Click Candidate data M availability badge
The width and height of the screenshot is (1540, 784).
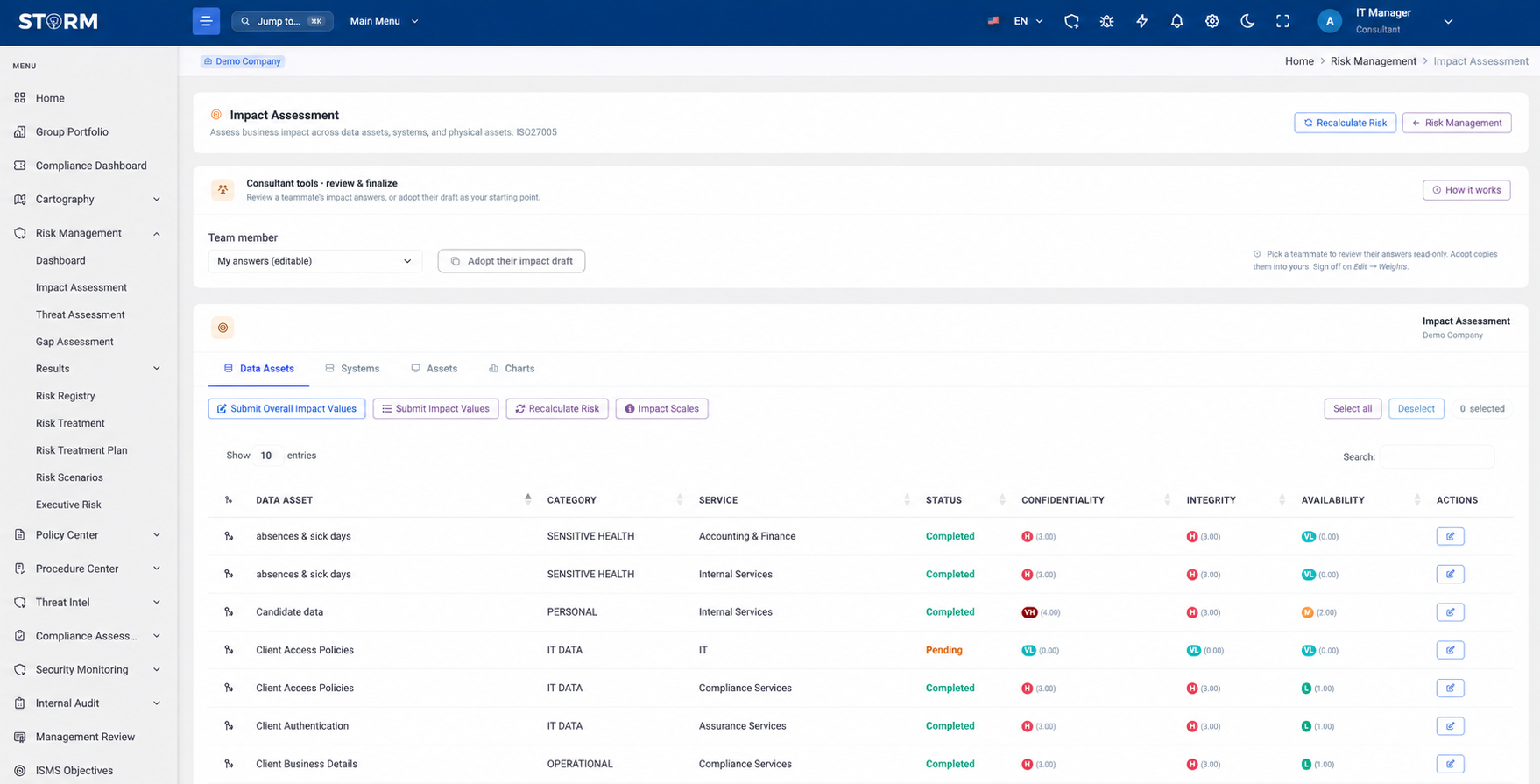(x=1307, y=612)
